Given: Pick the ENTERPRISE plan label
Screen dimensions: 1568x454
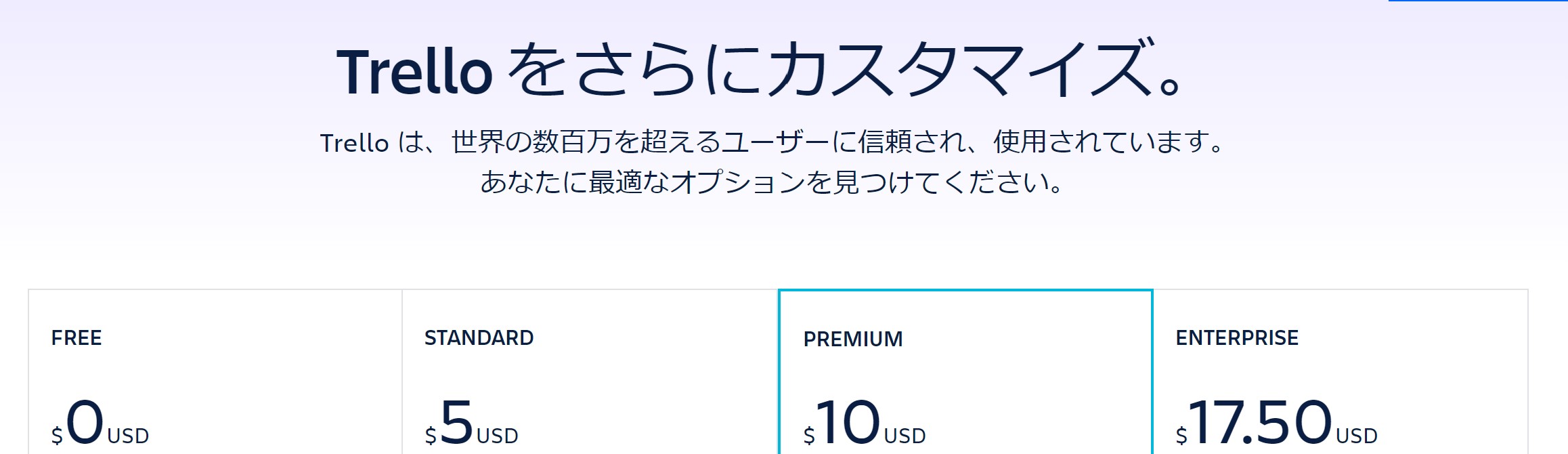Looking at the screenshot, I should [x=1237, y=337].
